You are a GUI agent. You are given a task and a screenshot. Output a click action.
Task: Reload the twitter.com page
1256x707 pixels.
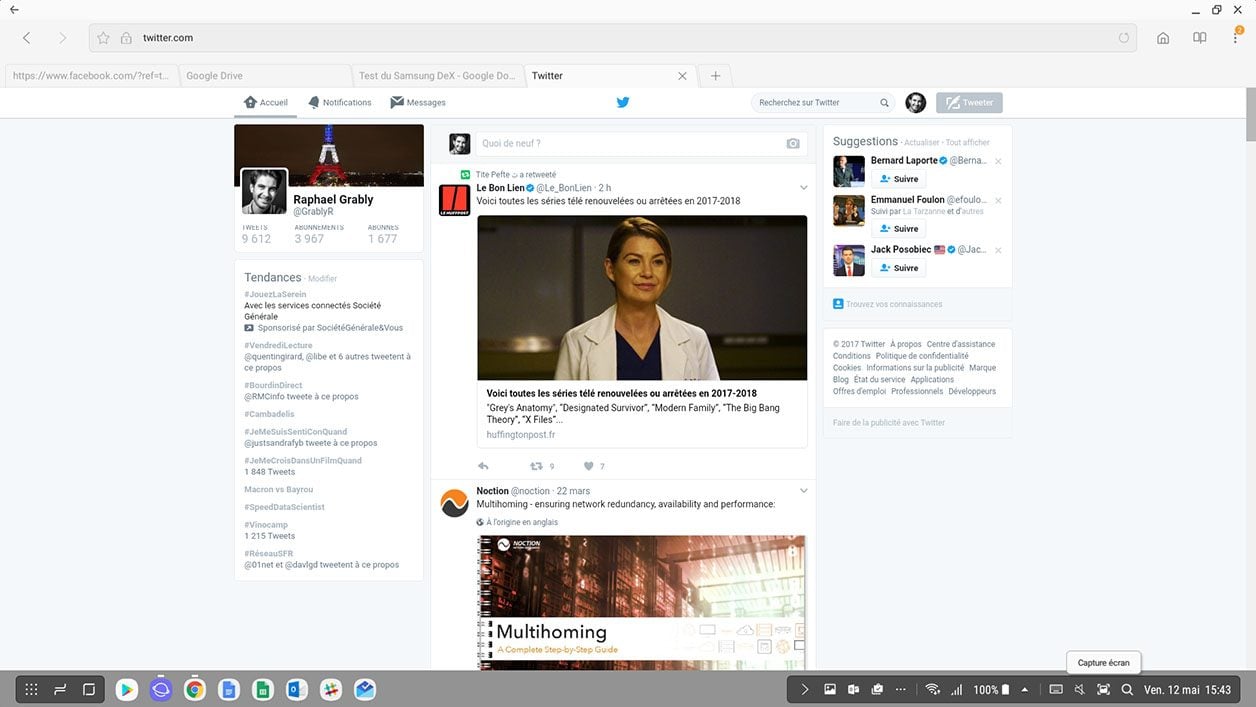(1124, 38)
